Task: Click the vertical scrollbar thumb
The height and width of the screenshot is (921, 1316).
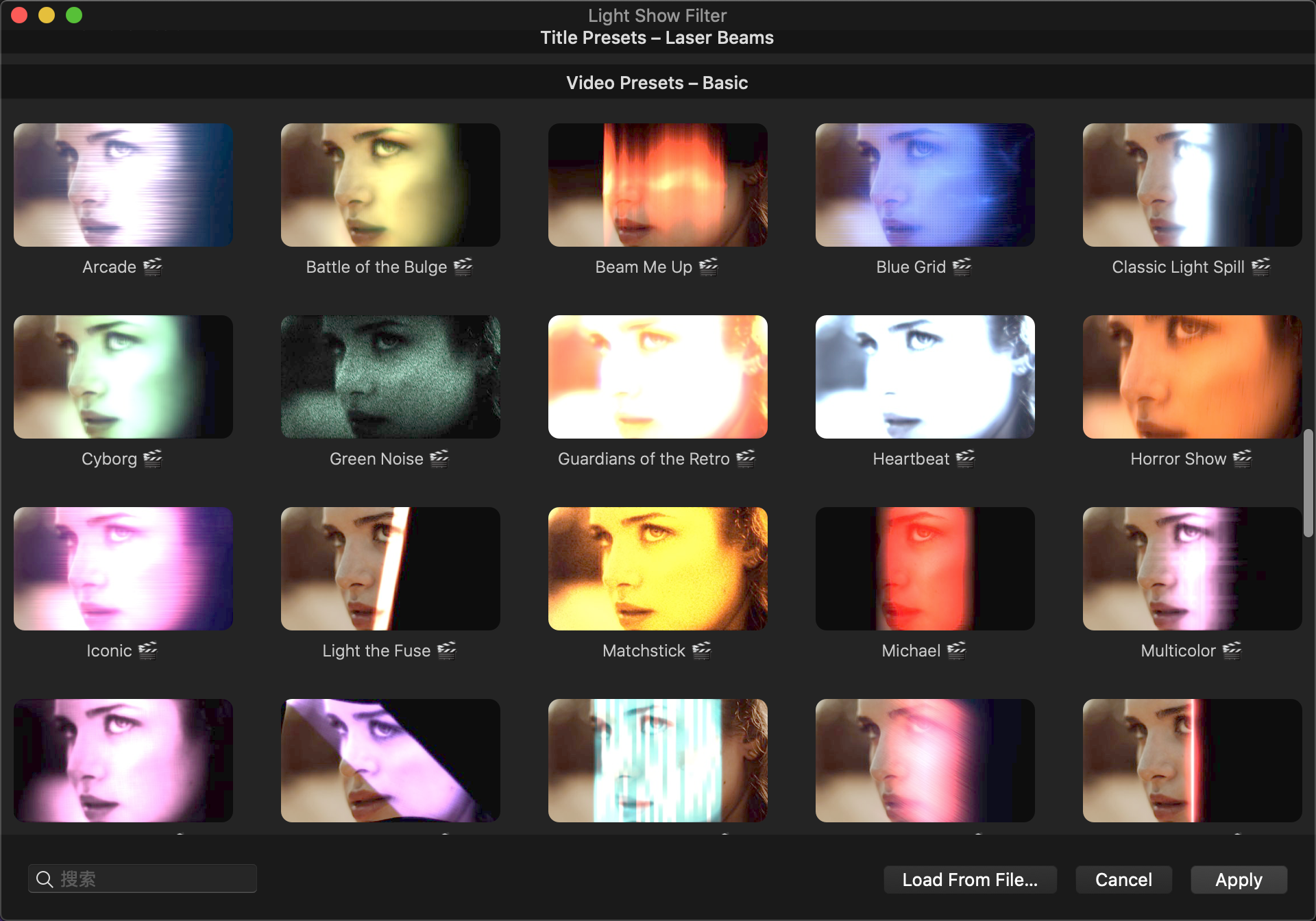Action: 1308,483
